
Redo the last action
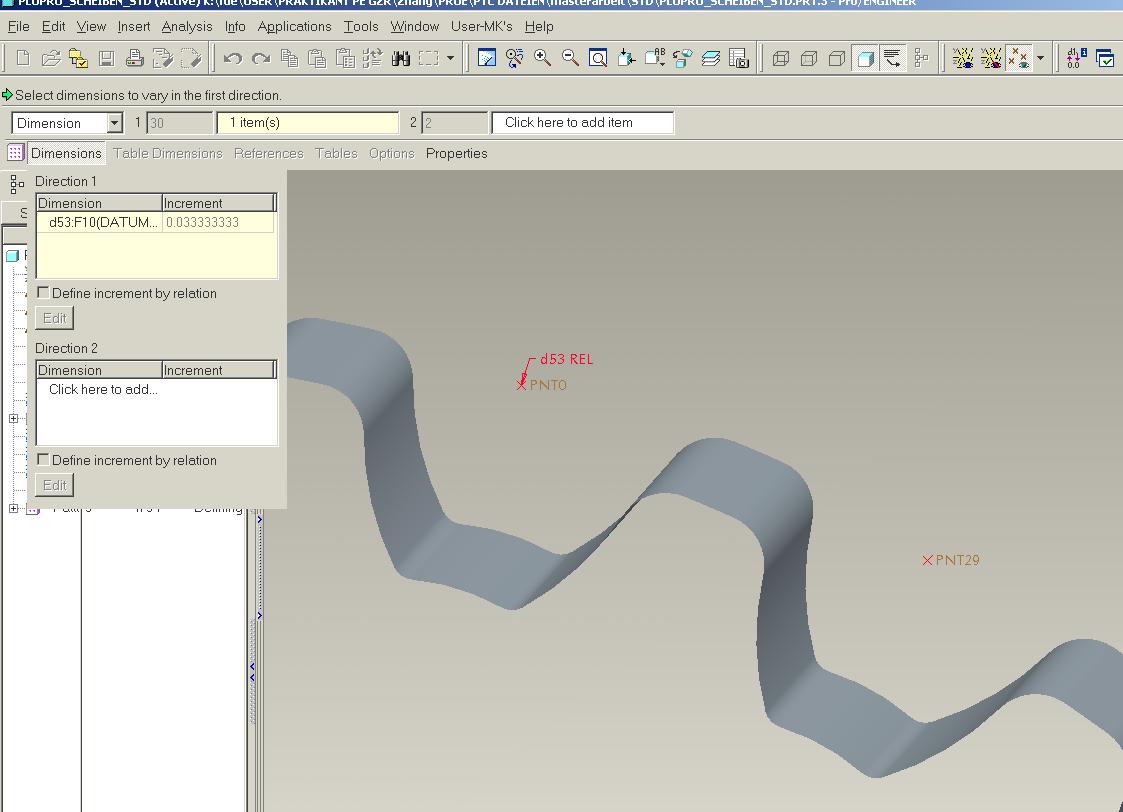pos(261,58)
